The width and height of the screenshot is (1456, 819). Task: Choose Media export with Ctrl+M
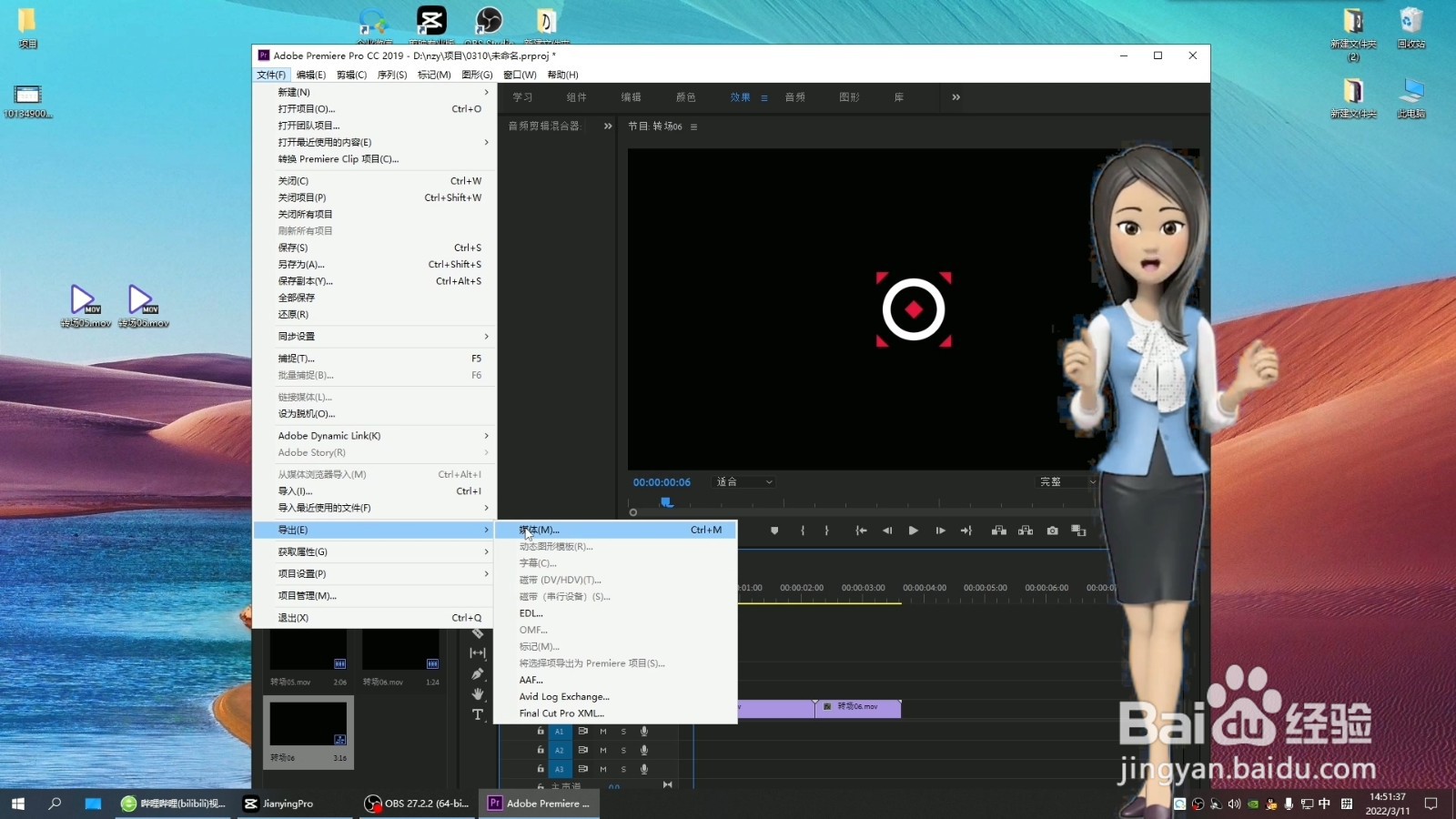pyautogui.click(x=616, y=530)
